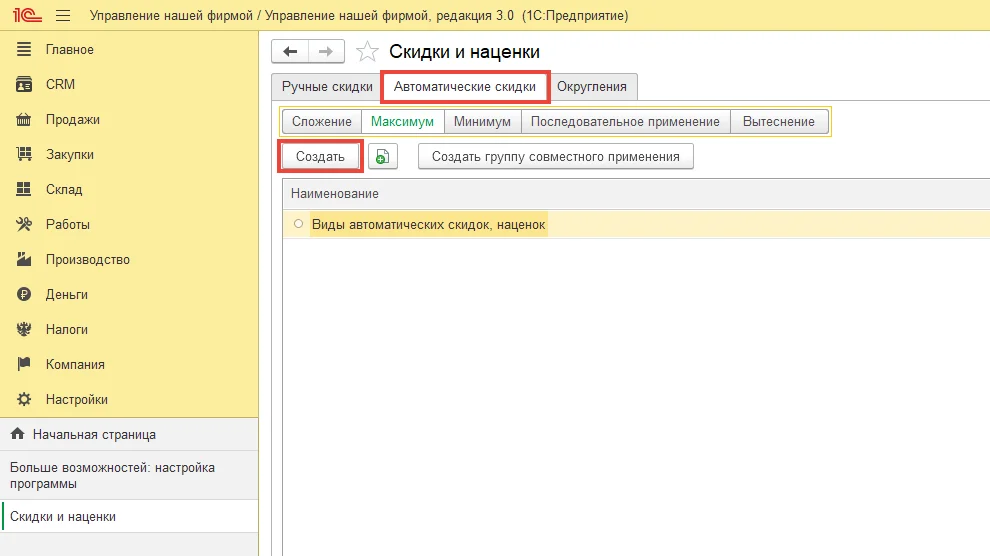The height and width of the screenshot is (556, 990).
Task: Open Продажи basket icon
Action: (x=24, y=119)
